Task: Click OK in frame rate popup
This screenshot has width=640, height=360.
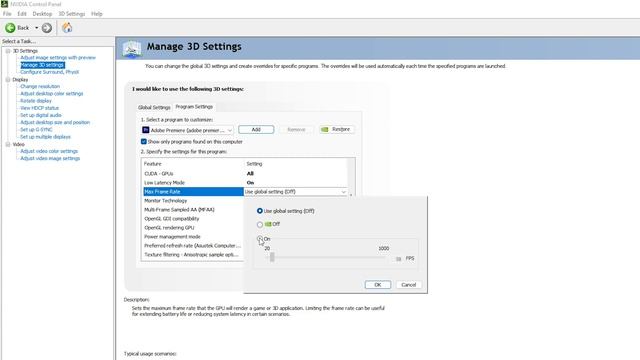Action: [378, 285]
